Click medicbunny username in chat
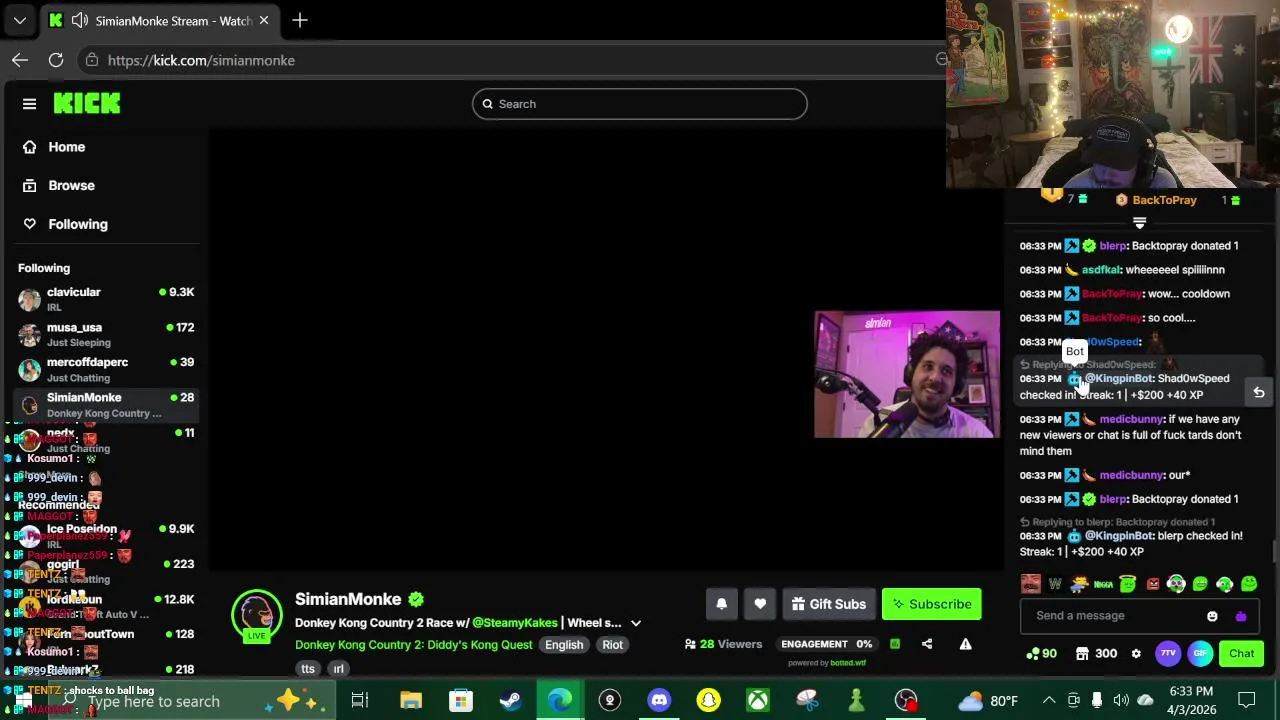Image resolution: width=1280 pixels, height=720 pixels. pos(1131,419)
